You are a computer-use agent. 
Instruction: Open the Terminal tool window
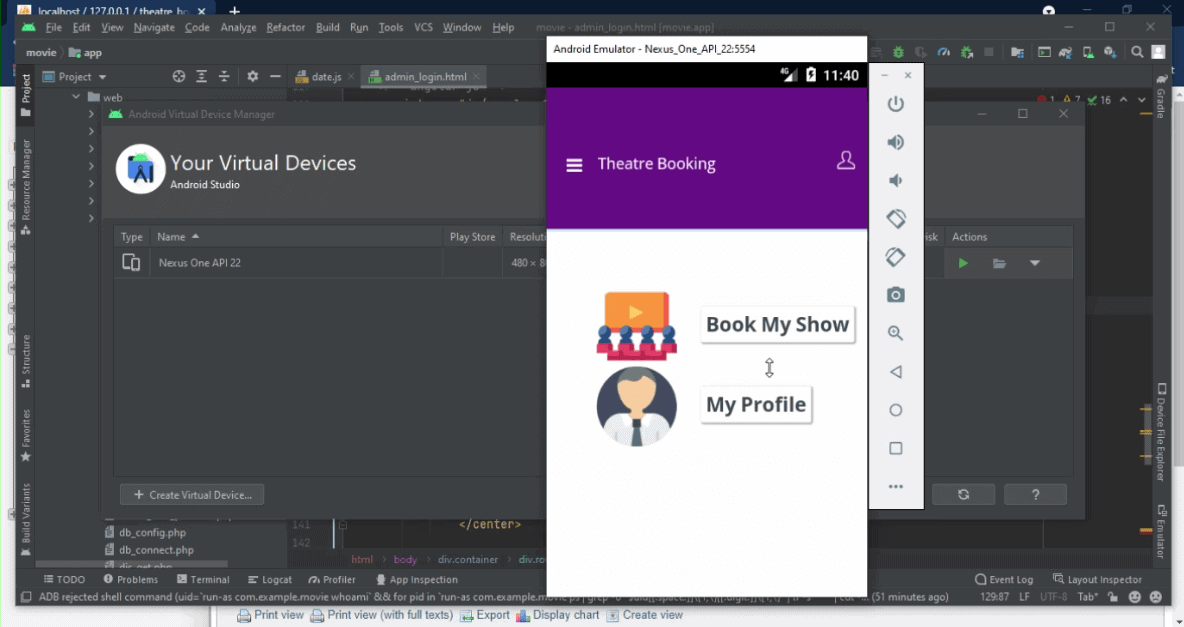pyautogui.click(x=203, y=580)
